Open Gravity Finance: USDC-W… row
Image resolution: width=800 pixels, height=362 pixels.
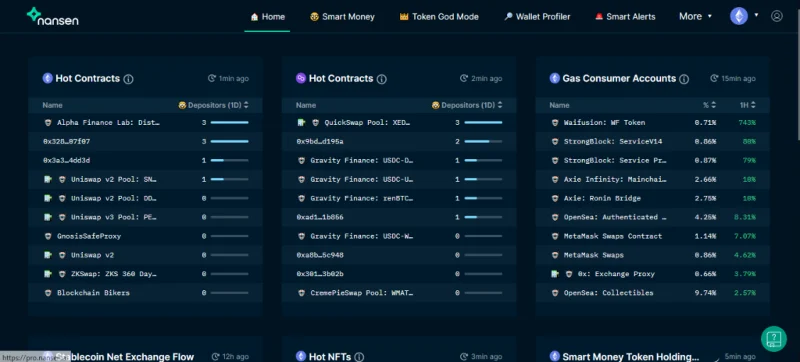coord(399,236)
